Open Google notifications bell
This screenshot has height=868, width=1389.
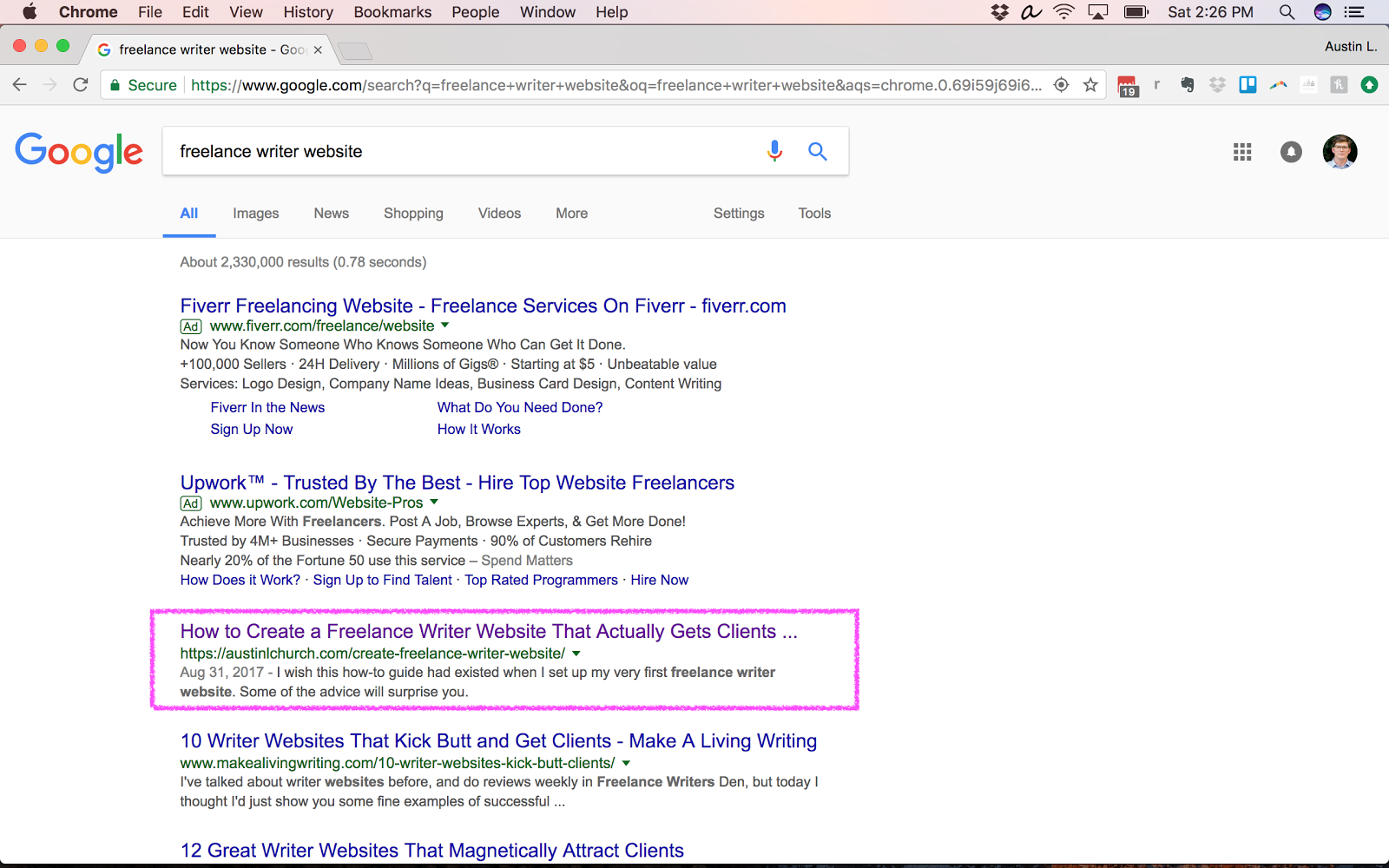[x=1291, y=152]
